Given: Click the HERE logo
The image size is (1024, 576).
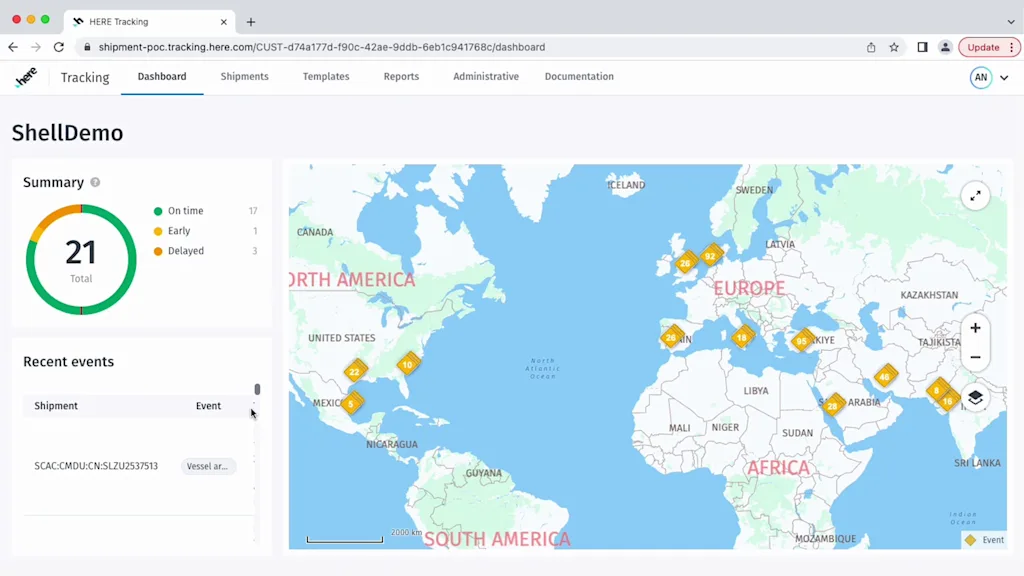Looking at the screenshot, I should point(25,77).
